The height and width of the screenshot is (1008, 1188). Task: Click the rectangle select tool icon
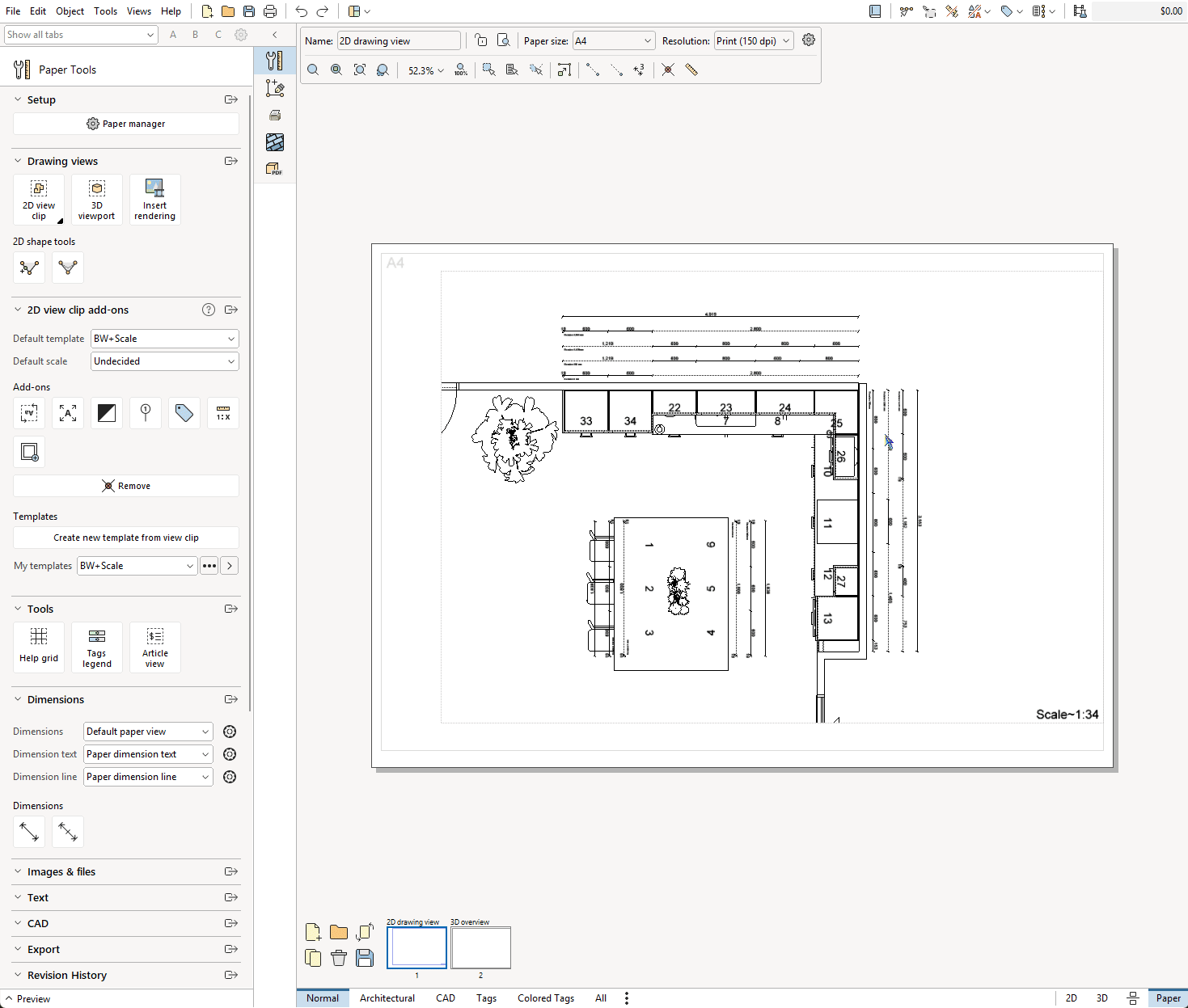pyautogui.click(x=488, y=70)
